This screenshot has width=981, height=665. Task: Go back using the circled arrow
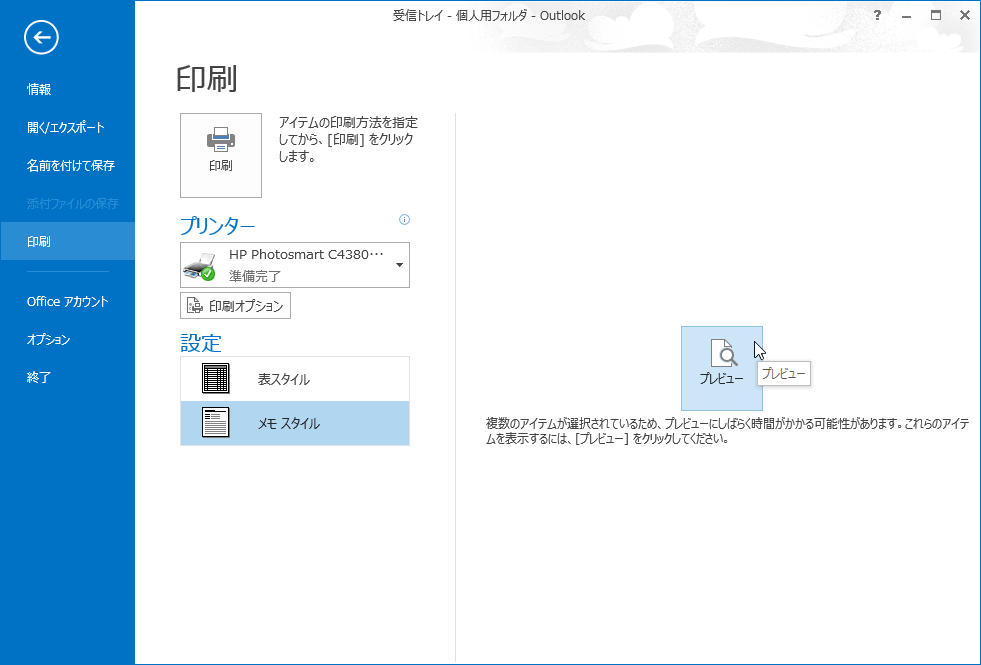(x=41, y=38)
